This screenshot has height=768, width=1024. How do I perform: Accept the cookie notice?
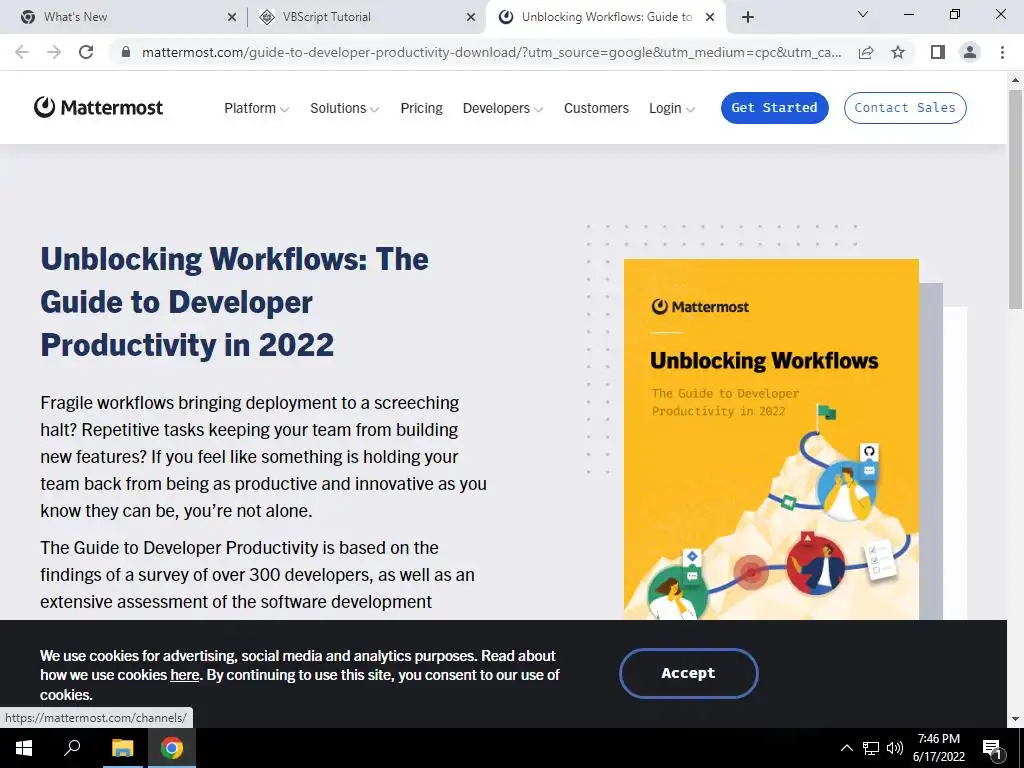point(688,673)
